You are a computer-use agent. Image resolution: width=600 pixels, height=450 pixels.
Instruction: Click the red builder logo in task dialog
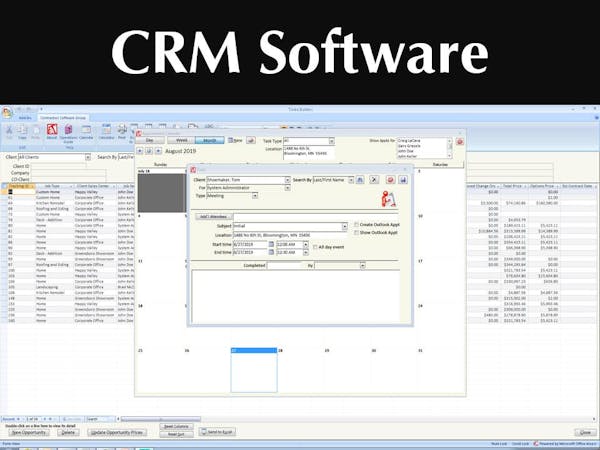[388, 199]
